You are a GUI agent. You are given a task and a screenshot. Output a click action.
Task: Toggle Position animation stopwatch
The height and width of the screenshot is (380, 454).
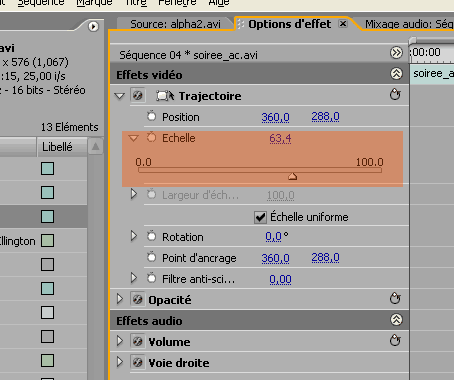[x=152, y=116]
